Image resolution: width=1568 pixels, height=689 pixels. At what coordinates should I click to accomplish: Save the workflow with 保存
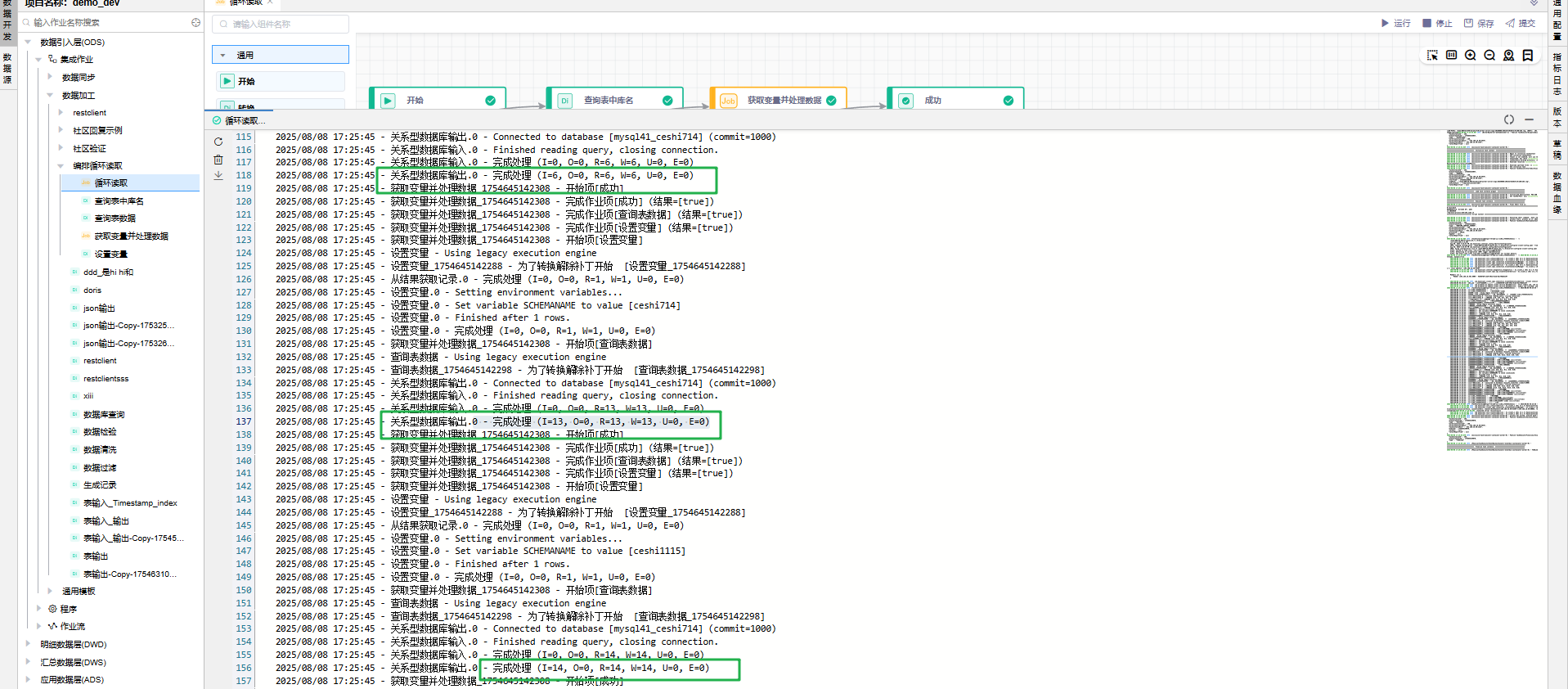pyautogui.click(x=1479, y=23)
